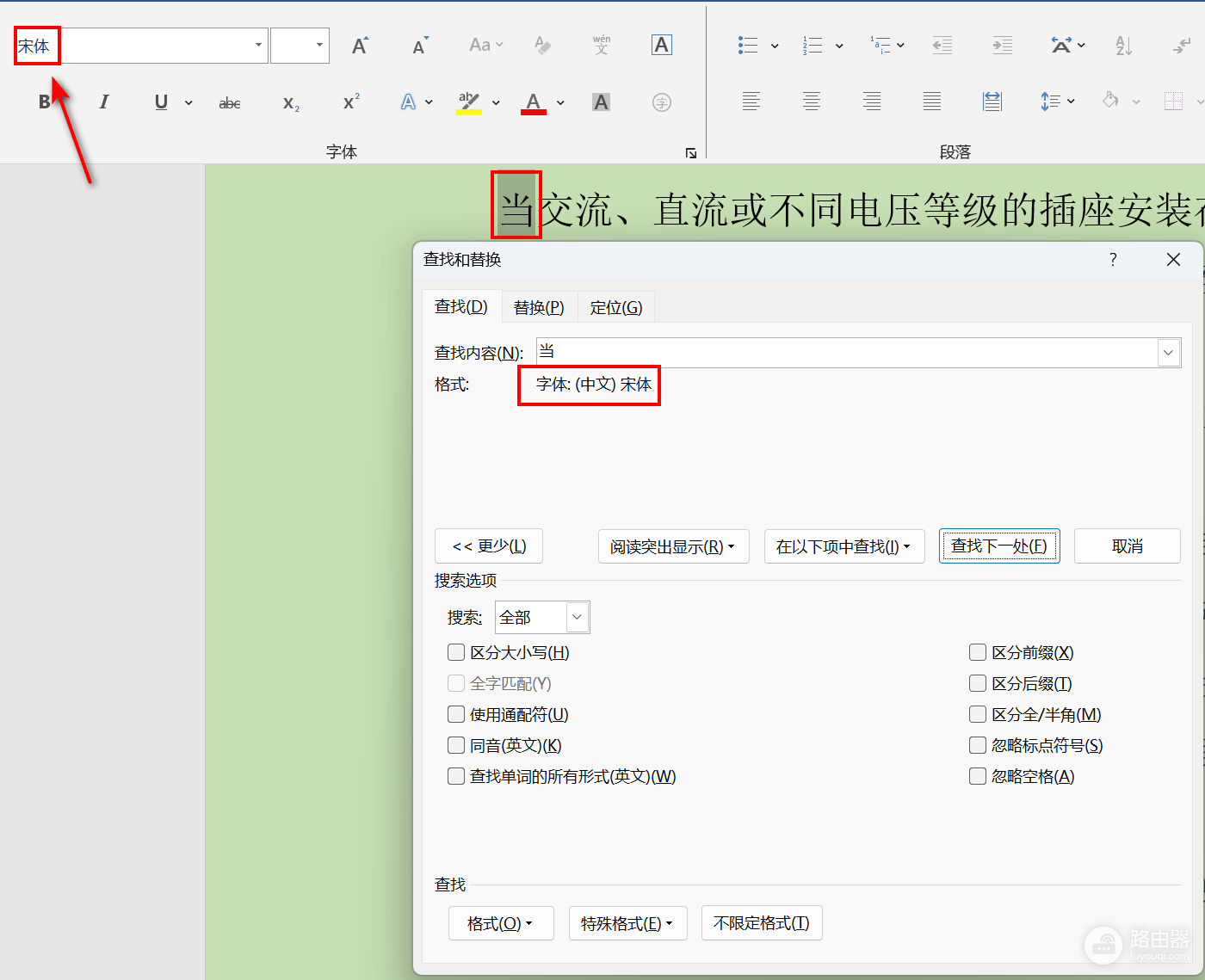Click the Shading paint bucket icon
1205x980 pixels.
pyautogui.click(x=1111, y=101)
